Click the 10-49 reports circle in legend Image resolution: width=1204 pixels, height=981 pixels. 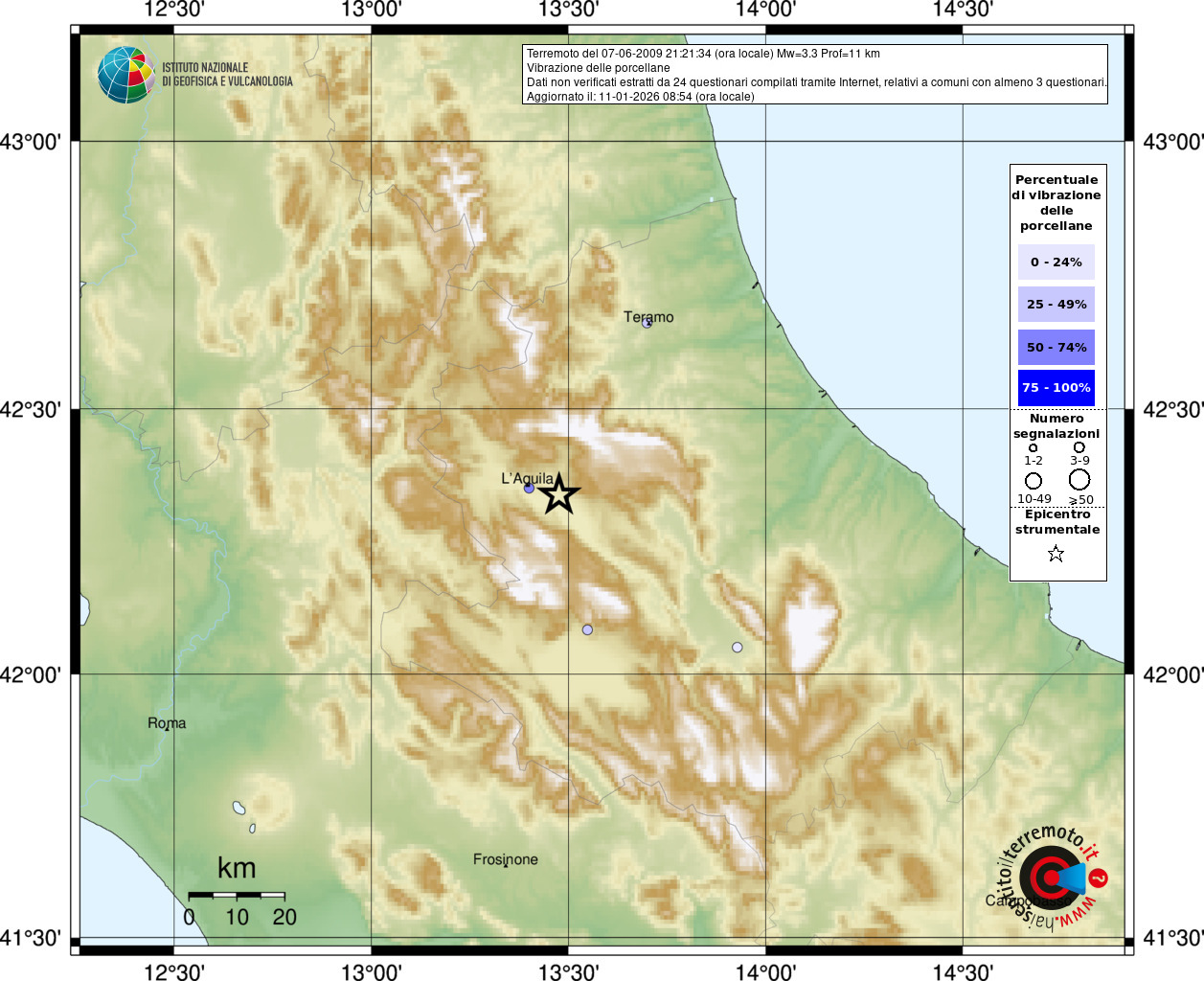[x=1034, y=481]
